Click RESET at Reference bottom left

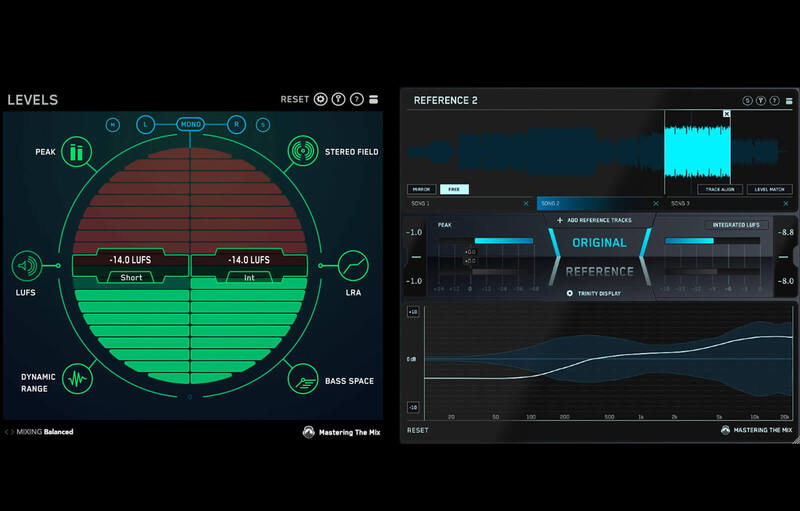pos(417,430)
